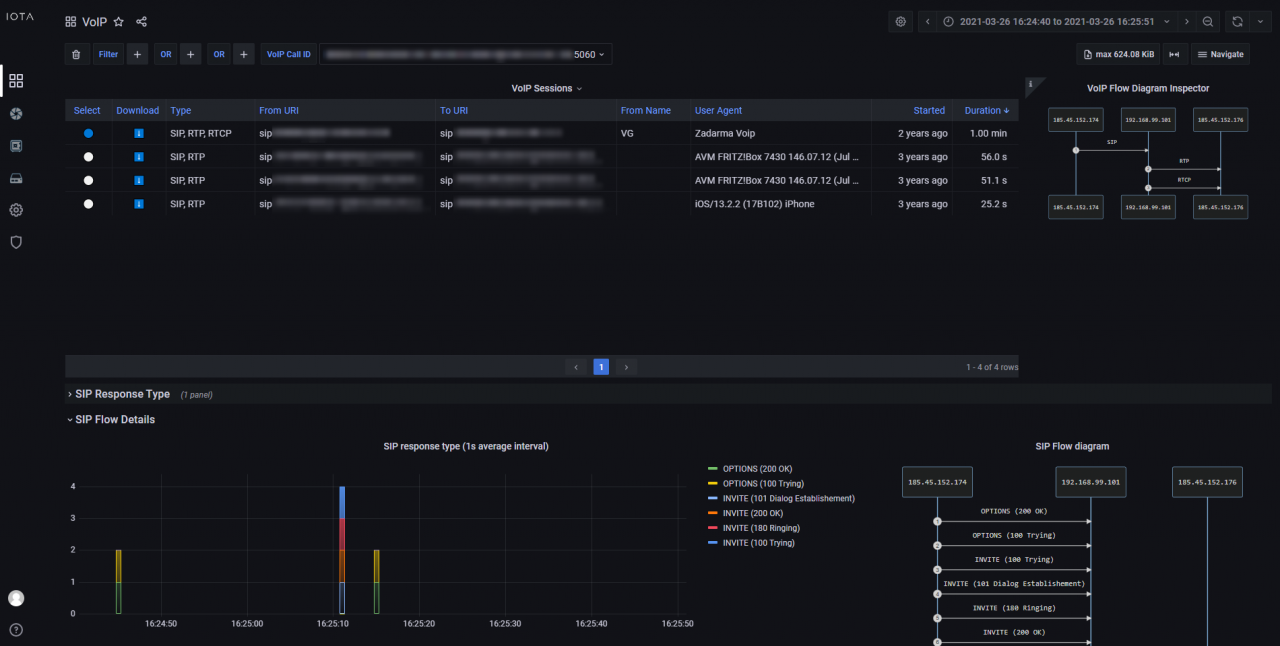Expand the SIP Response Type row
The width and height of the screenshot is (1280, 646).
click(x=122, y=394)
